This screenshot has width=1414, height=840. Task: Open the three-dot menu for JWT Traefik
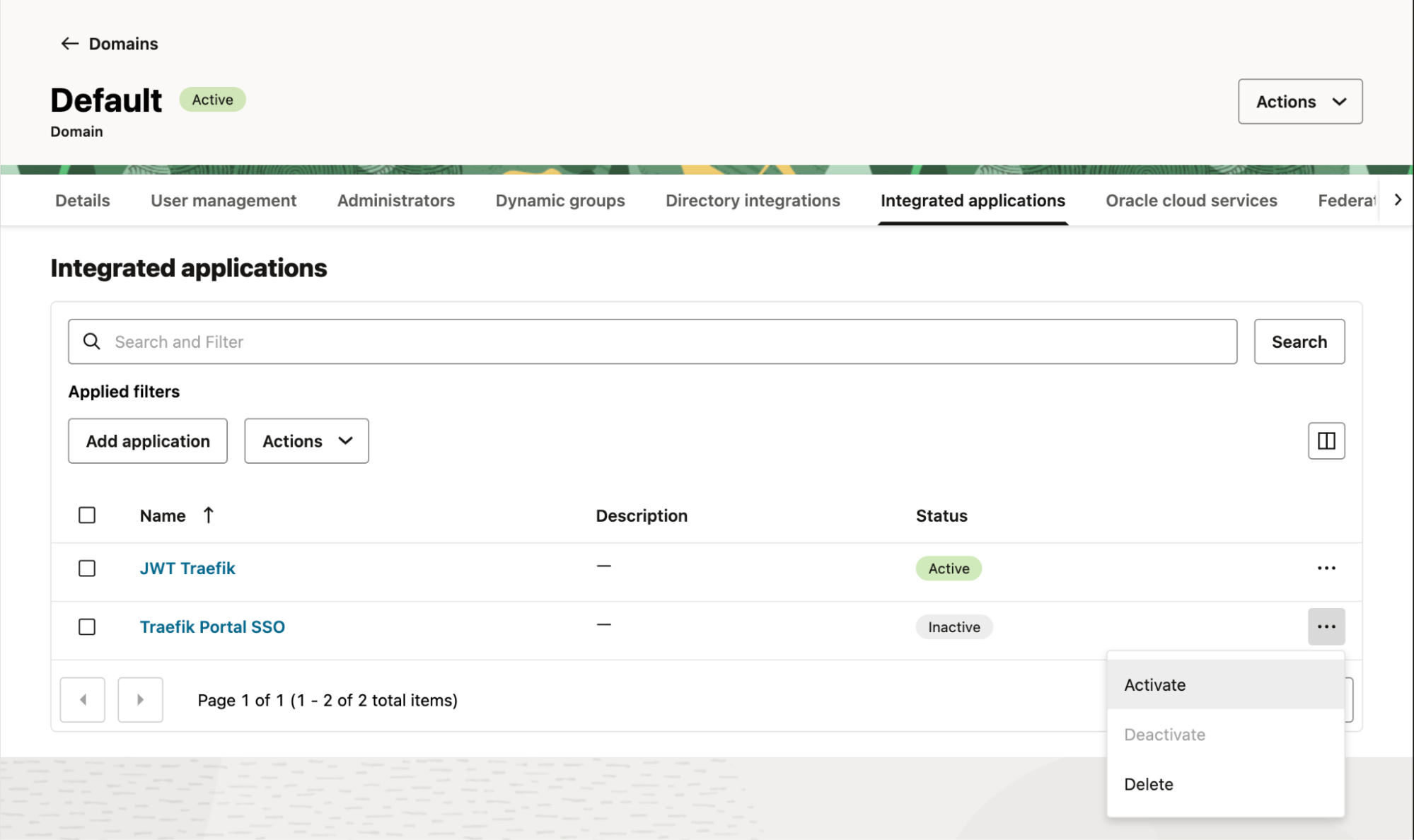pos(1326,568)
